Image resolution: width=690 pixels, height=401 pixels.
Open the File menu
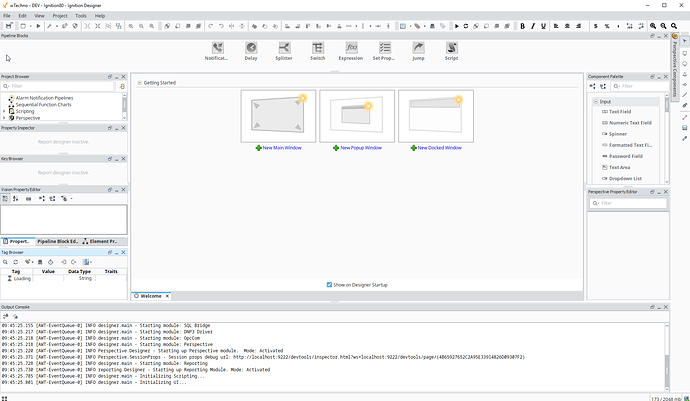point(7,16)
